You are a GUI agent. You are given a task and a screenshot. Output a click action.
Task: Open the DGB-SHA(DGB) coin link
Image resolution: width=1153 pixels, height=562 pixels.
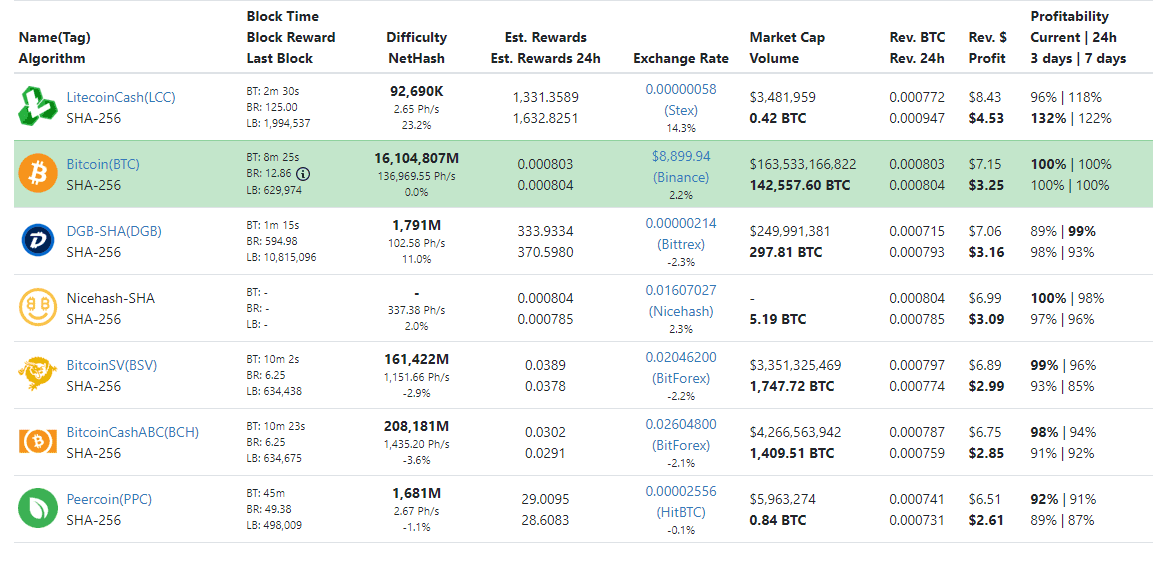tap(114, 231)
